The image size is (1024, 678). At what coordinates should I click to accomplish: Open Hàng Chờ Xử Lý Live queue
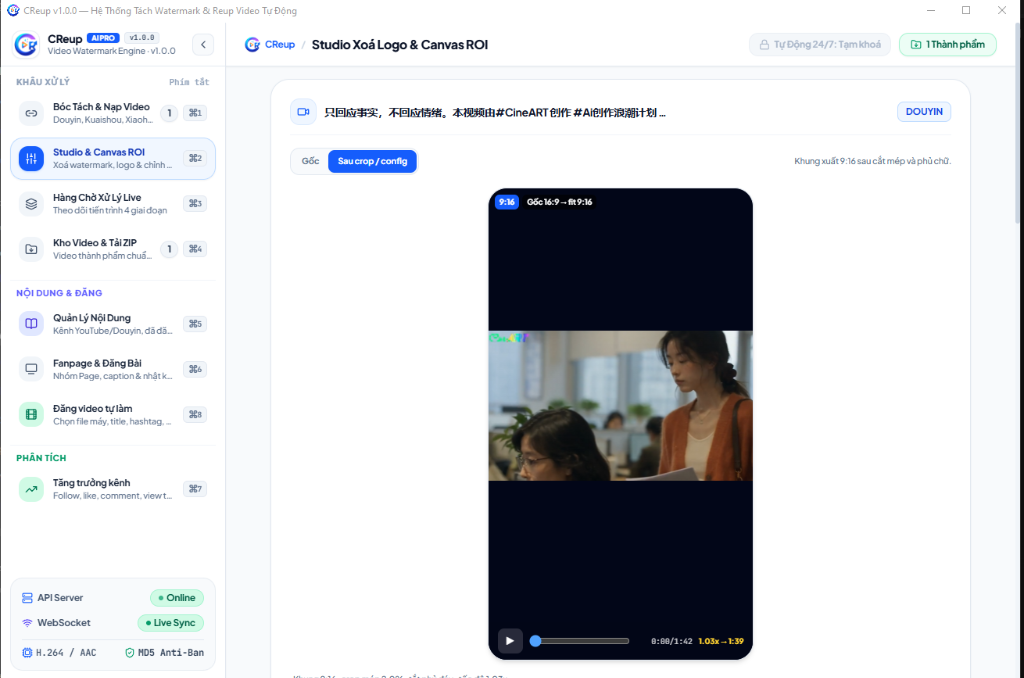tap(112, 204)
